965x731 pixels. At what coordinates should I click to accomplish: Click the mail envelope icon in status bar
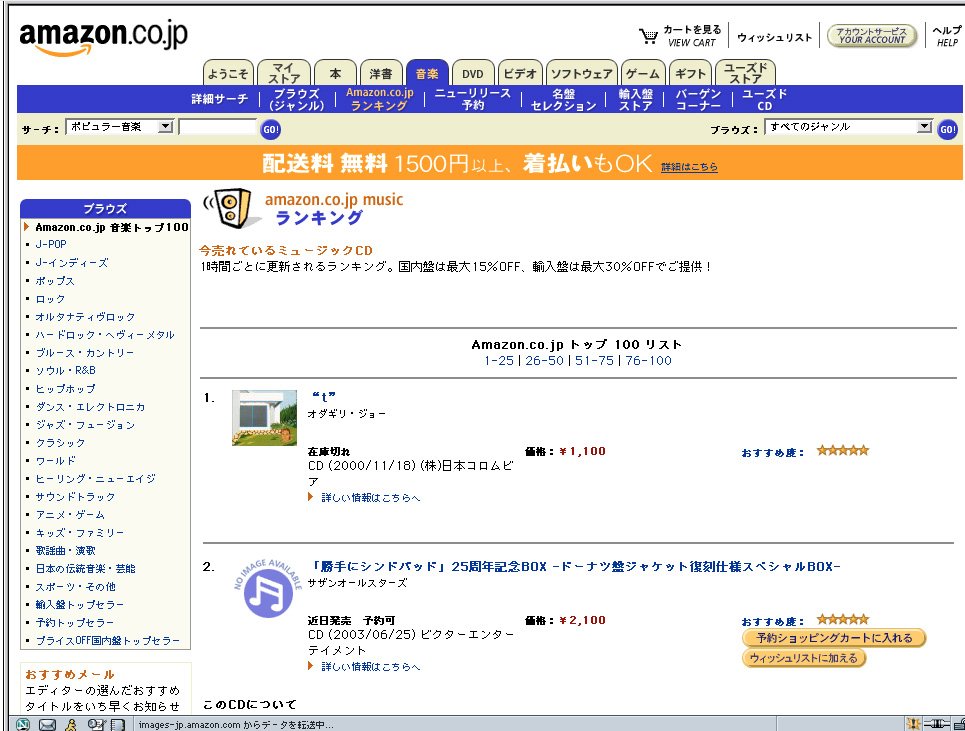click(47, 724)
